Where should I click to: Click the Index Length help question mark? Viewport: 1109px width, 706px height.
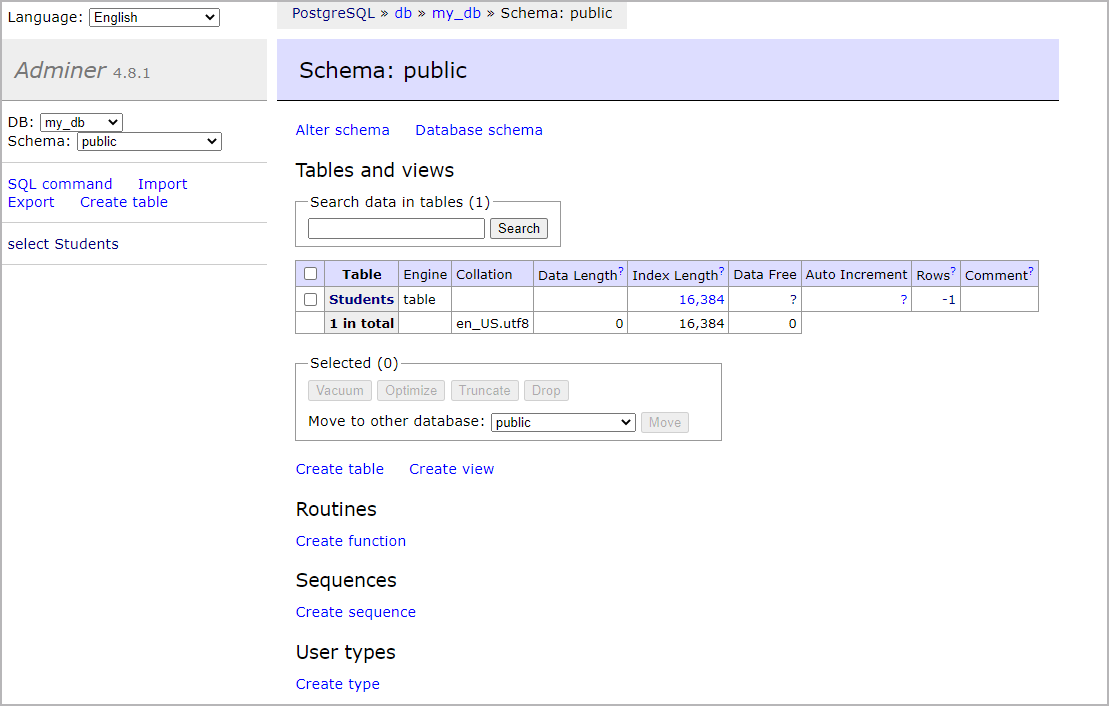[721, 271]
